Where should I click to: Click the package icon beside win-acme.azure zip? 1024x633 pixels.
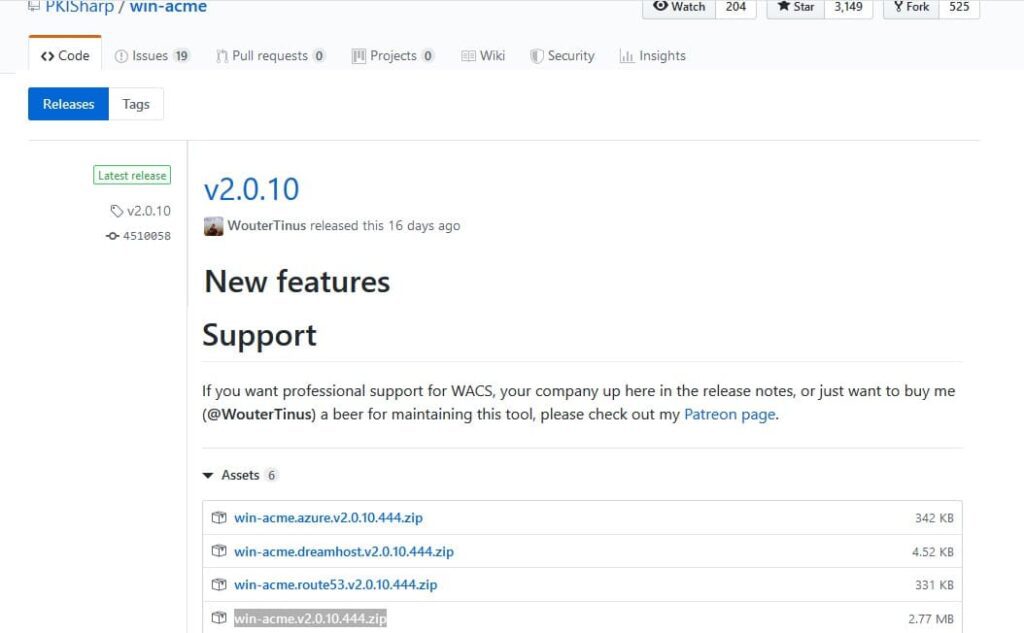click(x=218, y=518)
